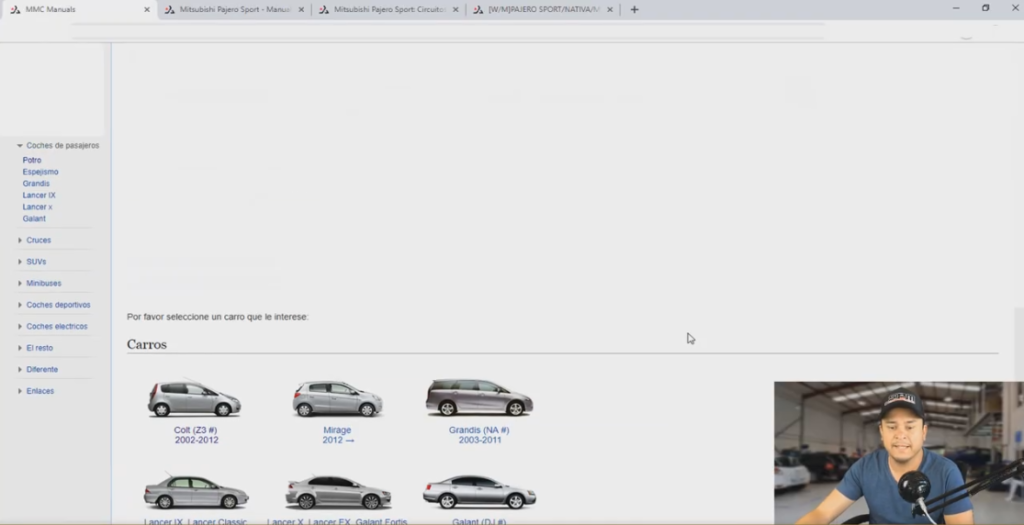The image size is (1024, 525).
Task: Open the Lancer x sidebar link
Action: point(37,207)
